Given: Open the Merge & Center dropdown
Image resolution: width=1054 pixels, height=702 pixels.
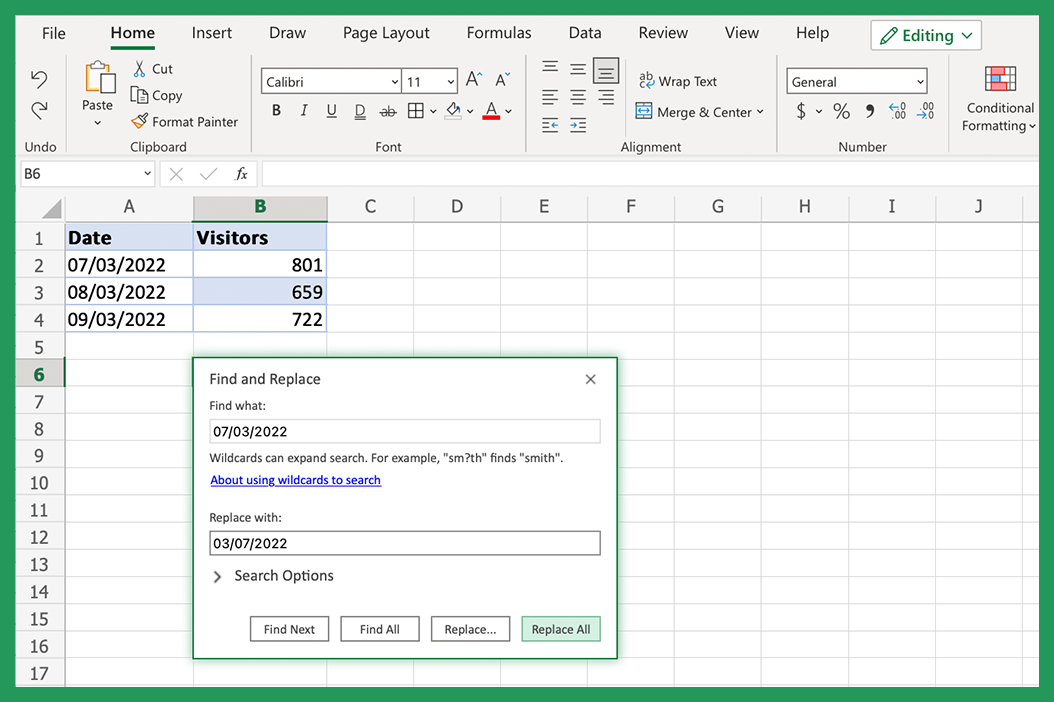Looking at the screenshot, I should tap(762, 112).
